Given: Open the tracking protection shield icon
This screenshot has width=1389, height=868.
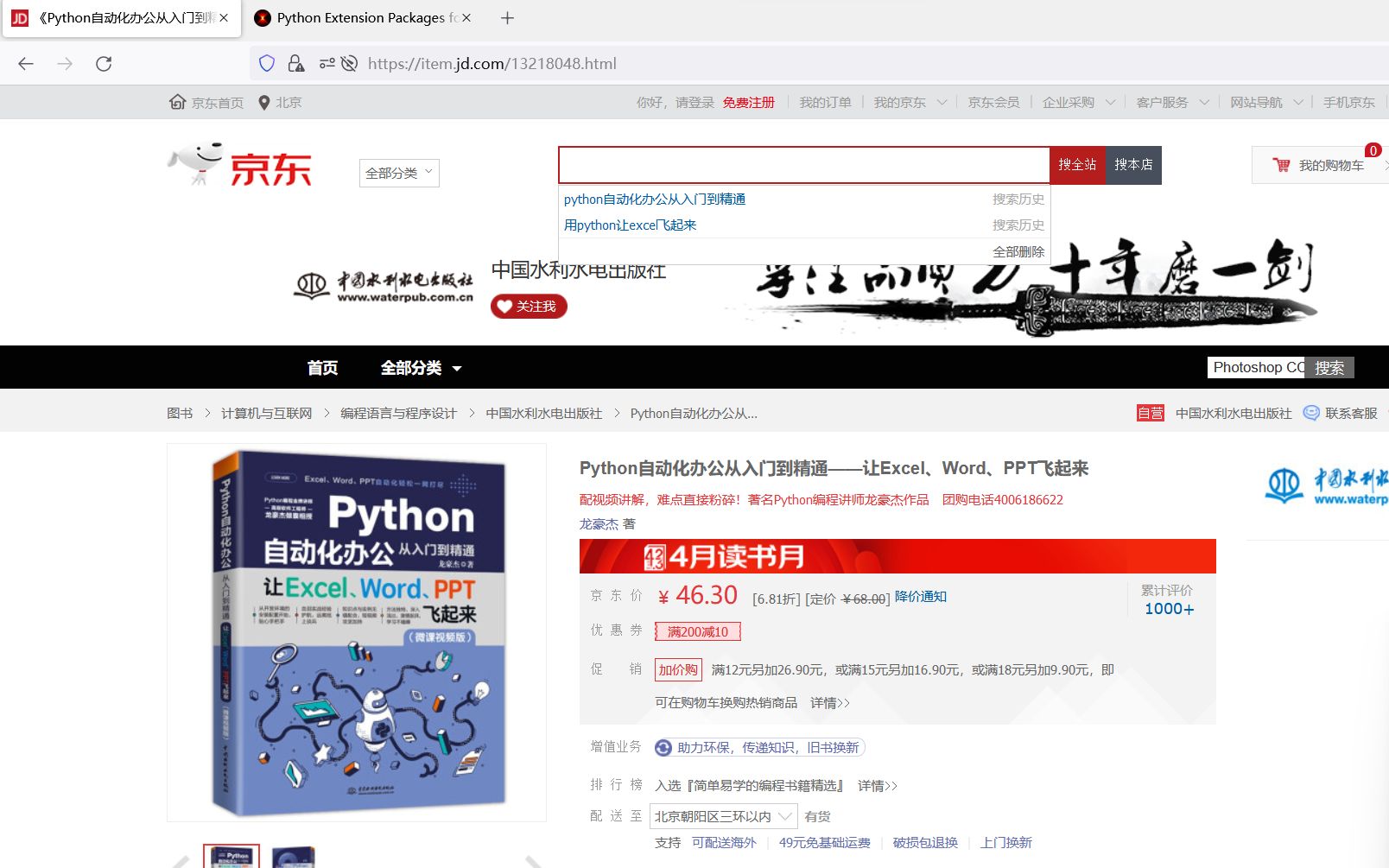Looking at the screenshot, I should tap(267, 63).
